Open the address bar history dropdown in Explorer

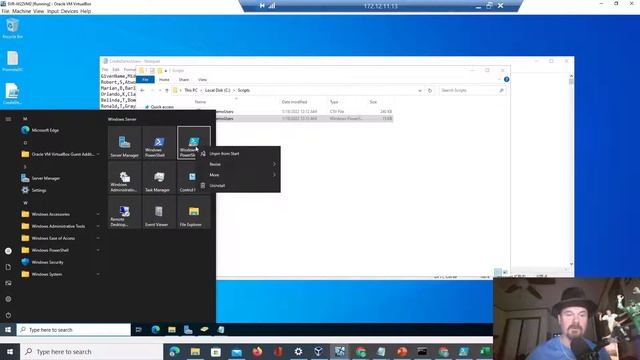pyautogui.click(x=420, y=90)
